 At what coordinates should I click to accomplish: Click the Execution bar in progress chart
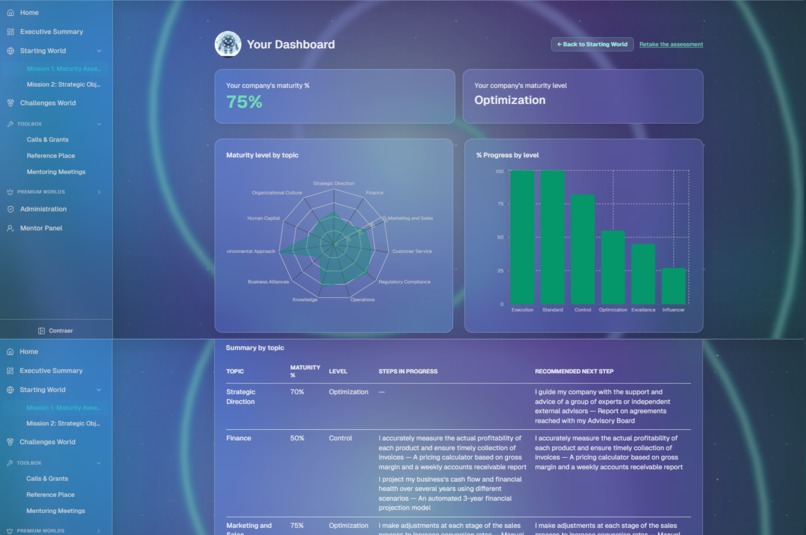coord(522,237)
